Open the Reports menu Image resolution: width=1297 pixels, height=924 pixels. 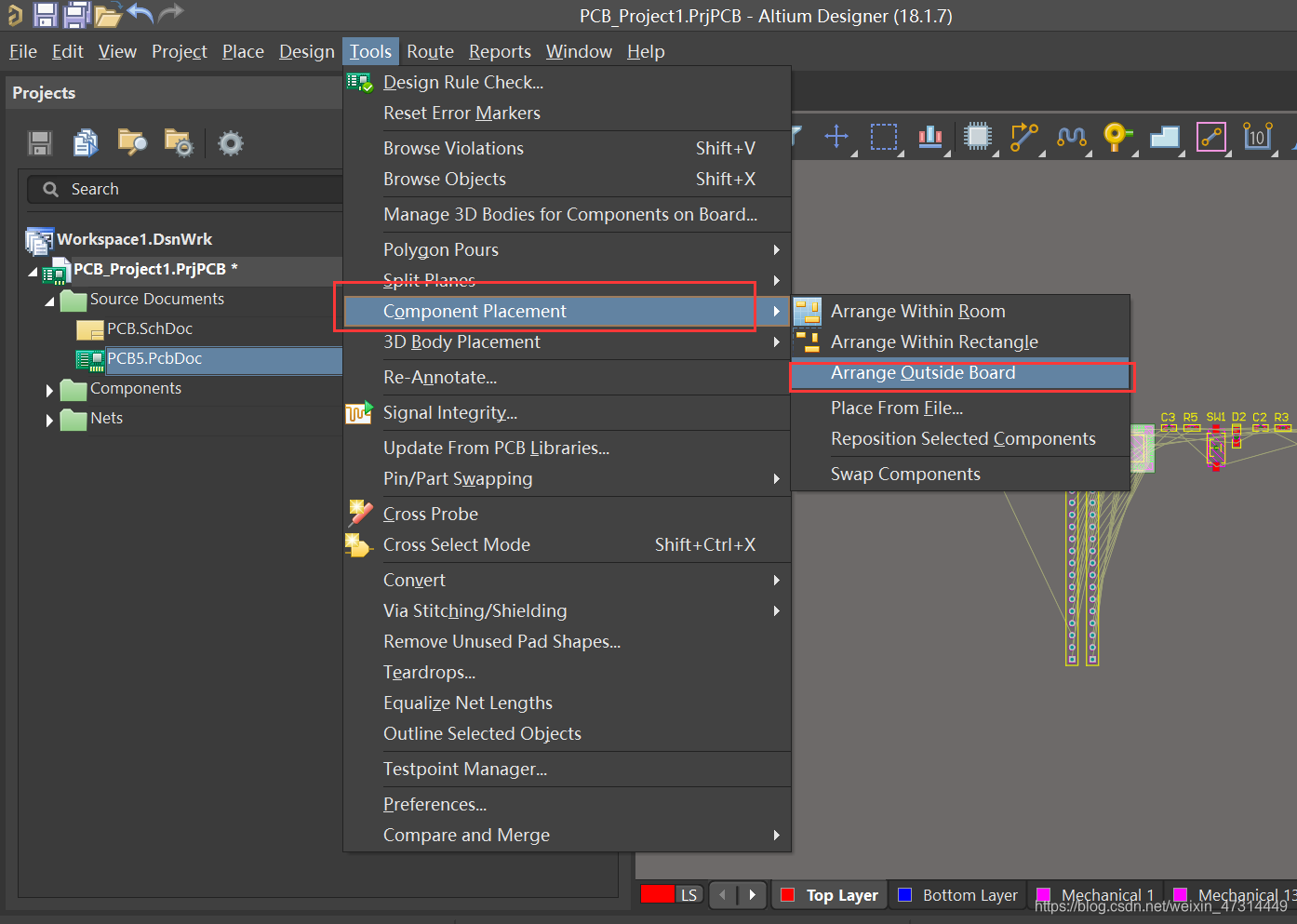tap(500, 51)
